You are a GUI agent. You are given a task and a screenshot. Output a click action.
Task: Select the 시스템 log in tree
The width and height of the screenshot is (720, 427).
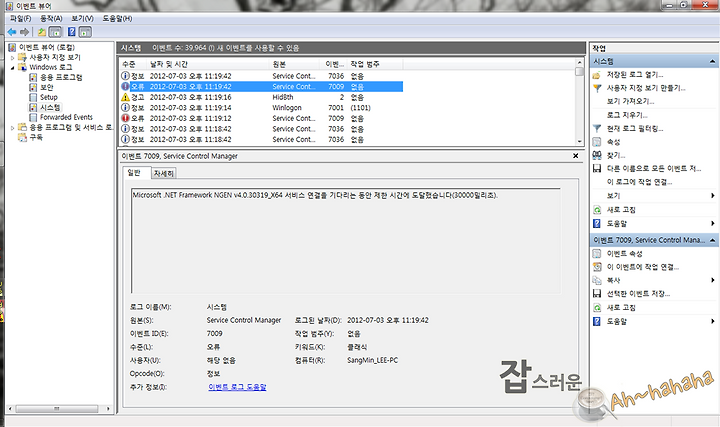(x=45, y=107)
